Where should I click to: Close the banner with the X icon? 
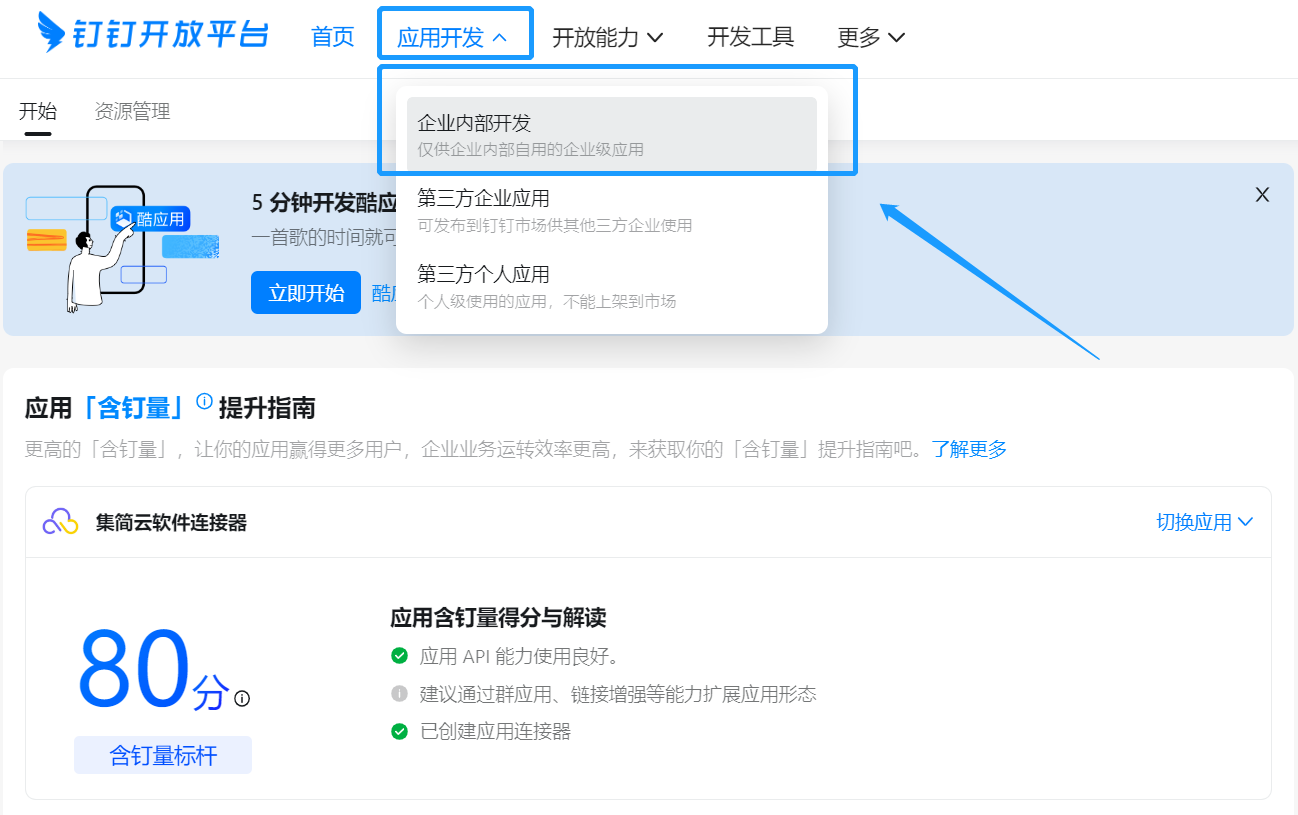click(1262, 195)
